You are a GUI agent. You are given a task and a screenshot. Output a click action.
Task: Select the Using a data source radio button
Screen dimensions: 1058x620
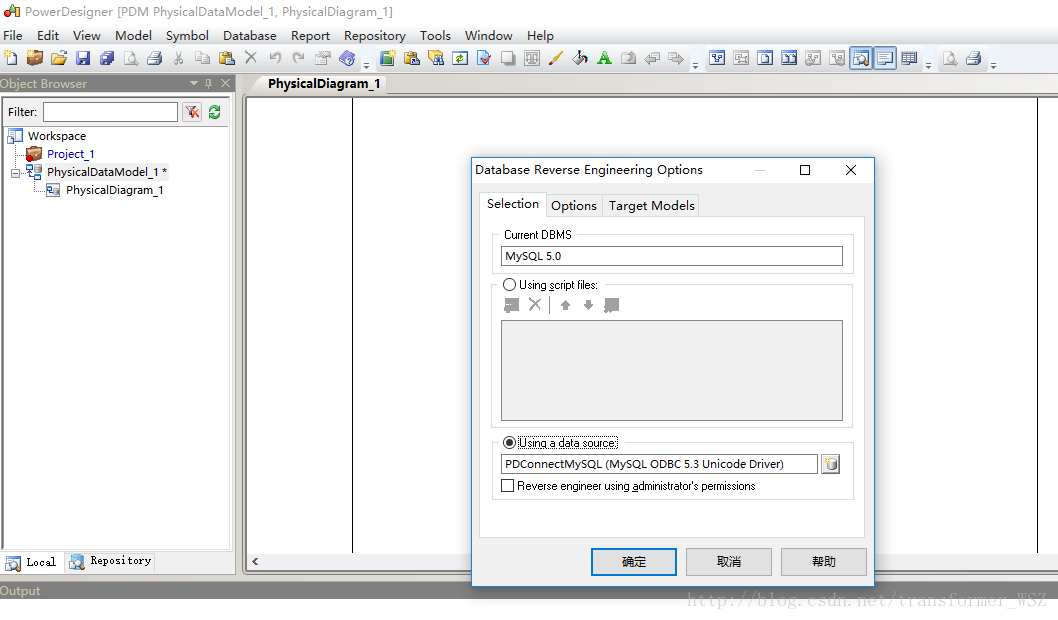click(x=510, y=442)
